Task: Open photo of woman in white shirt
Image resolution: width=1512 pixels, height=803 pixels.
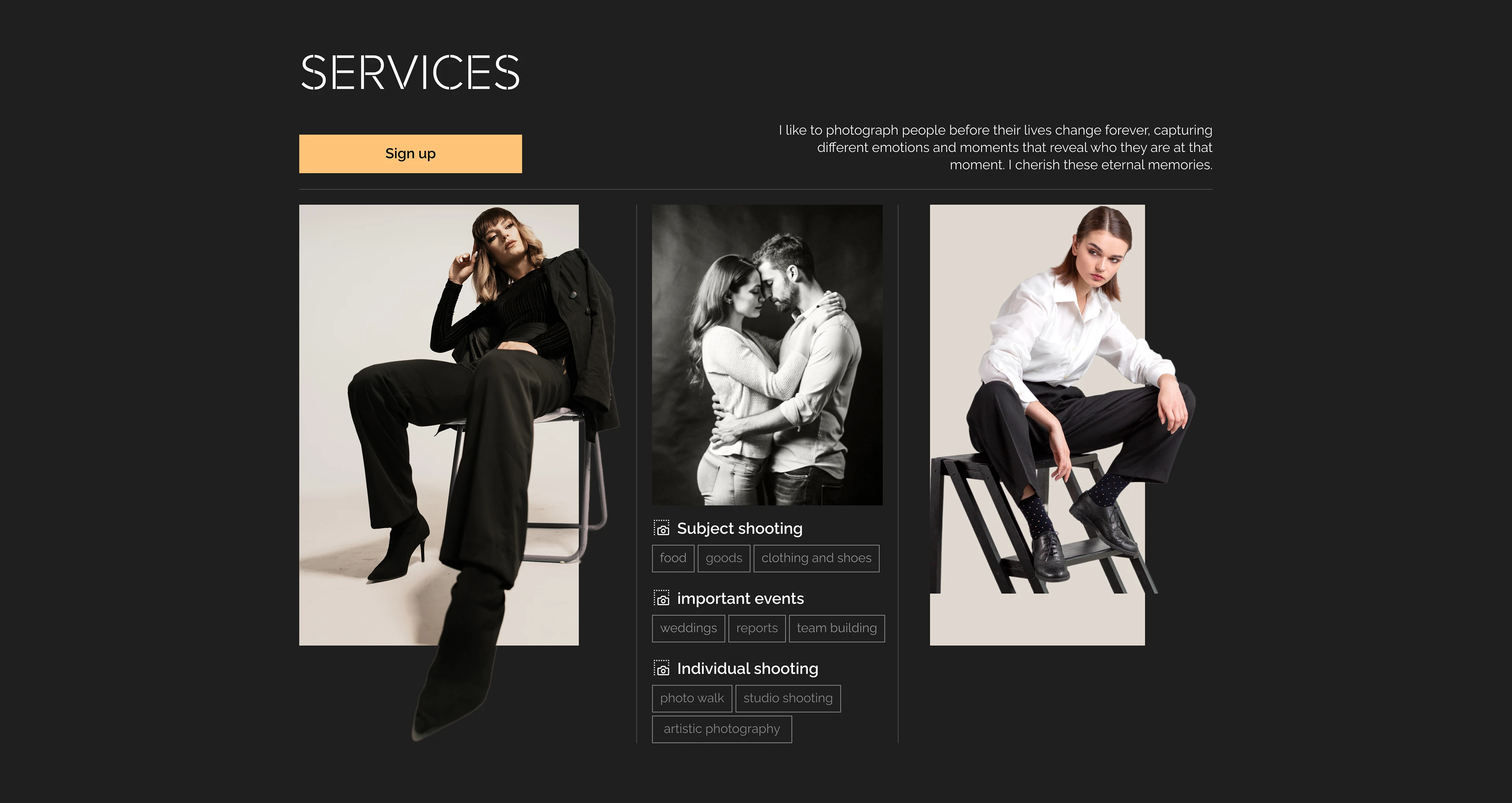Action: 1037,425
